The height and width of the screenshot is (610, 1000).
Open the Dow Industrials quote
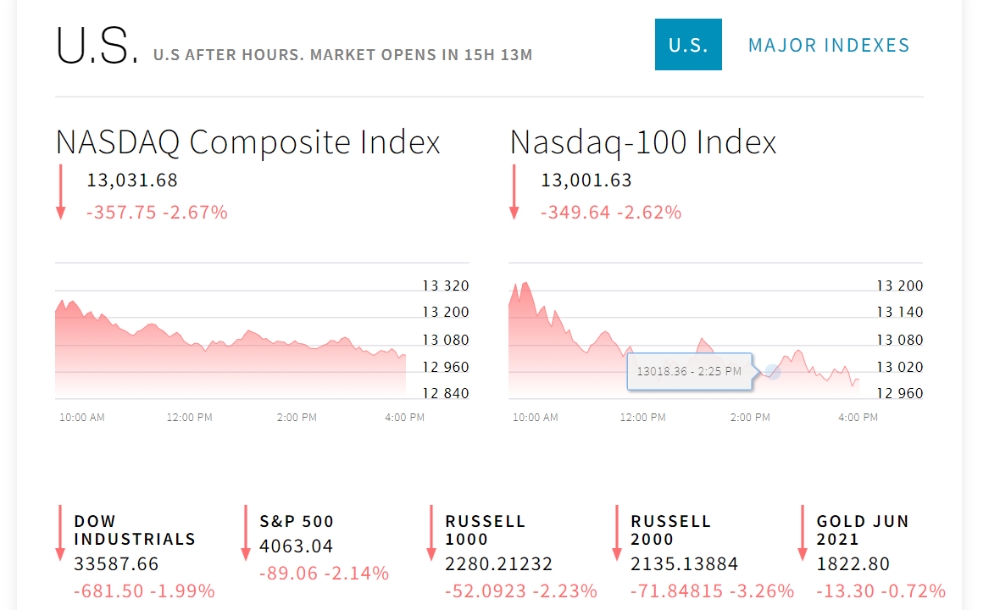click(134, 530)
